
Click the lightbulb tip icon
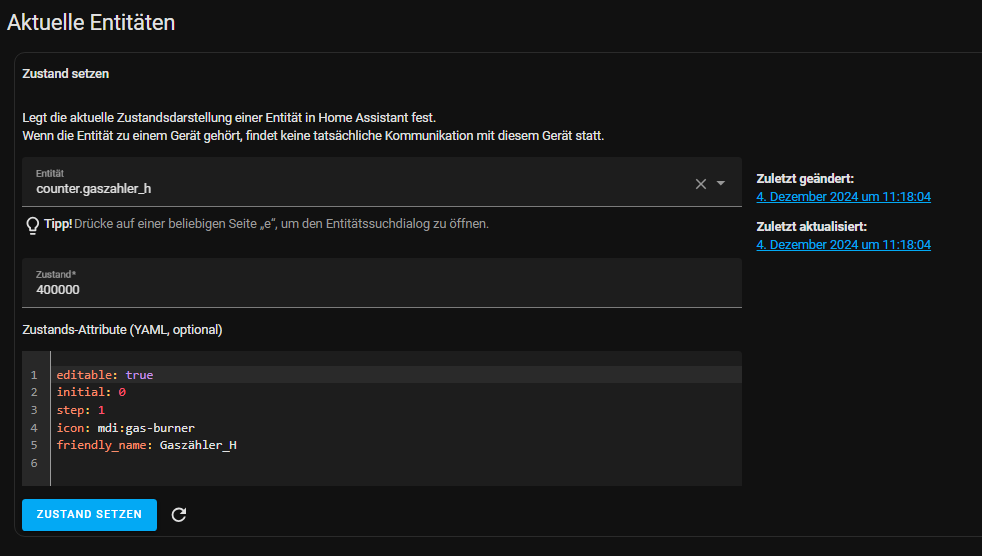pyautogui.click(x=32, y=225)
